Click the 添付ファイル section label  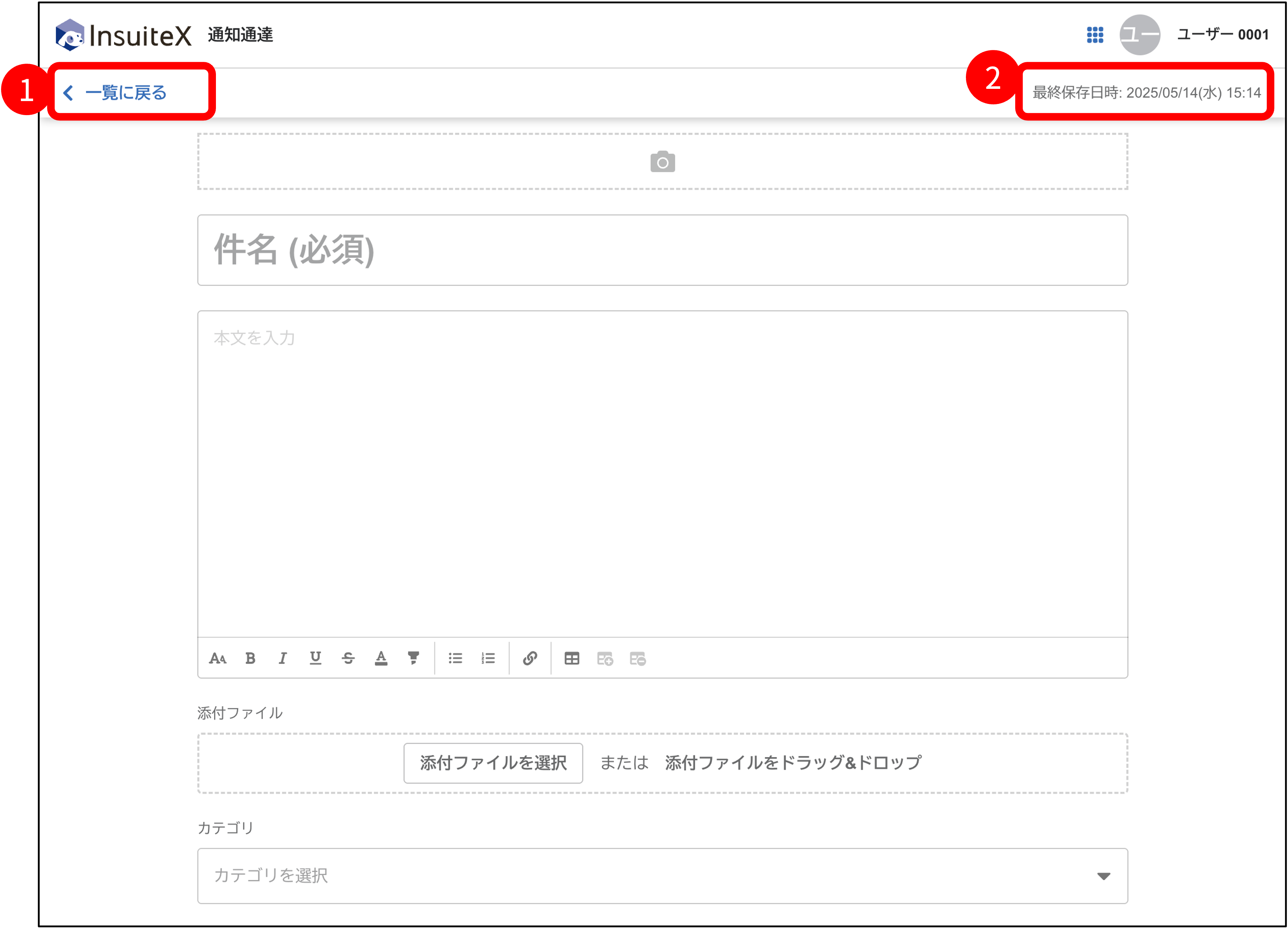tap(240, 713)
